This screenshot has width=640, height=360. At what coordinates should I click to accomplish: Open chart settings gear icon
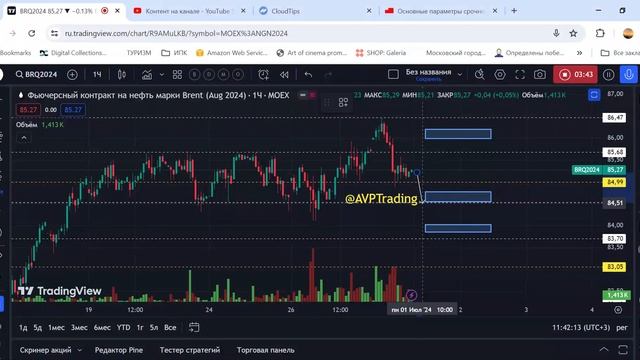pyautogui.click(x=500, y=74)
